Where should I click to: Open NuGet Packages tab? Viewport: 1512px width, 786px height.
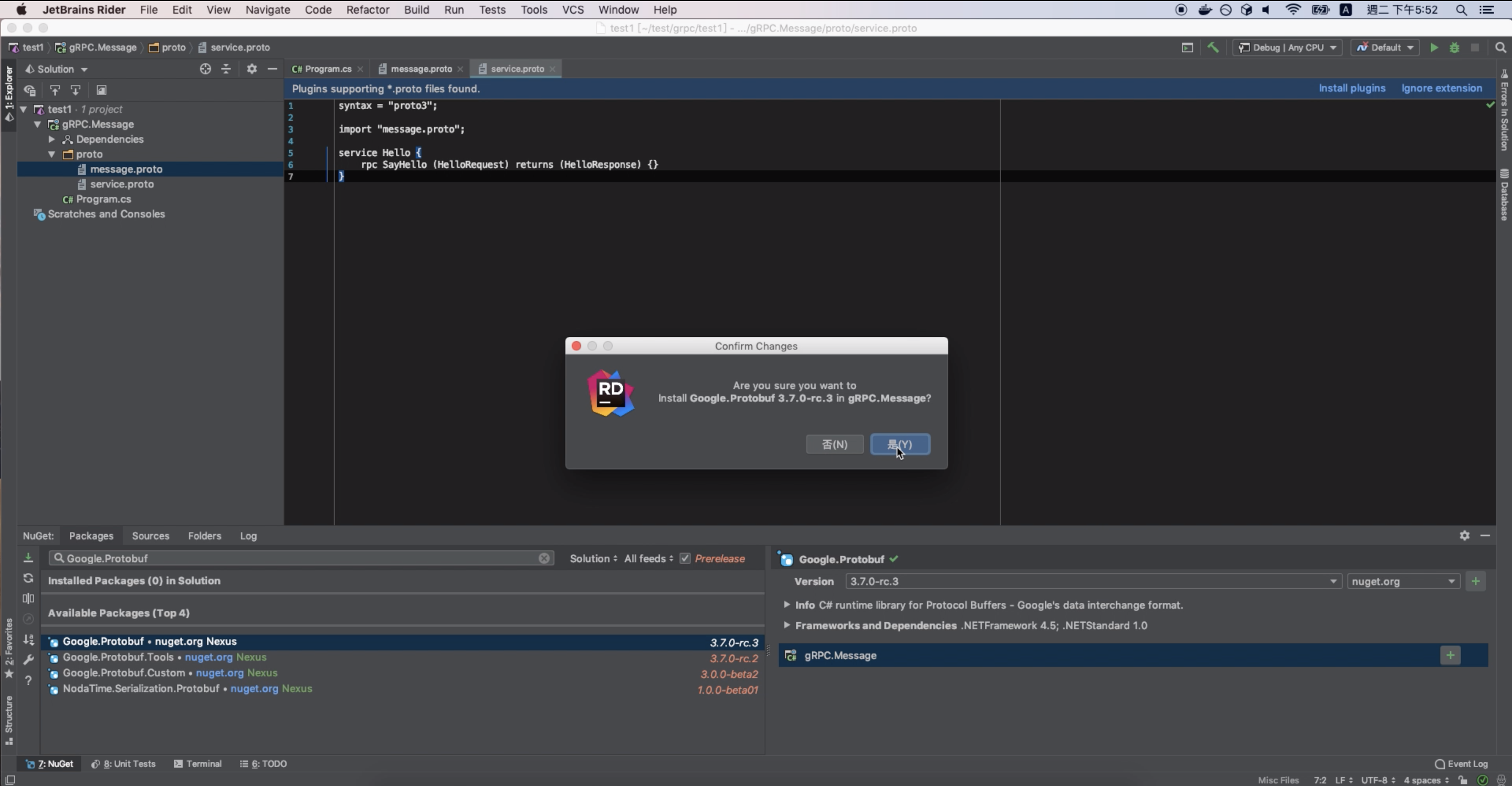point(91,536)
